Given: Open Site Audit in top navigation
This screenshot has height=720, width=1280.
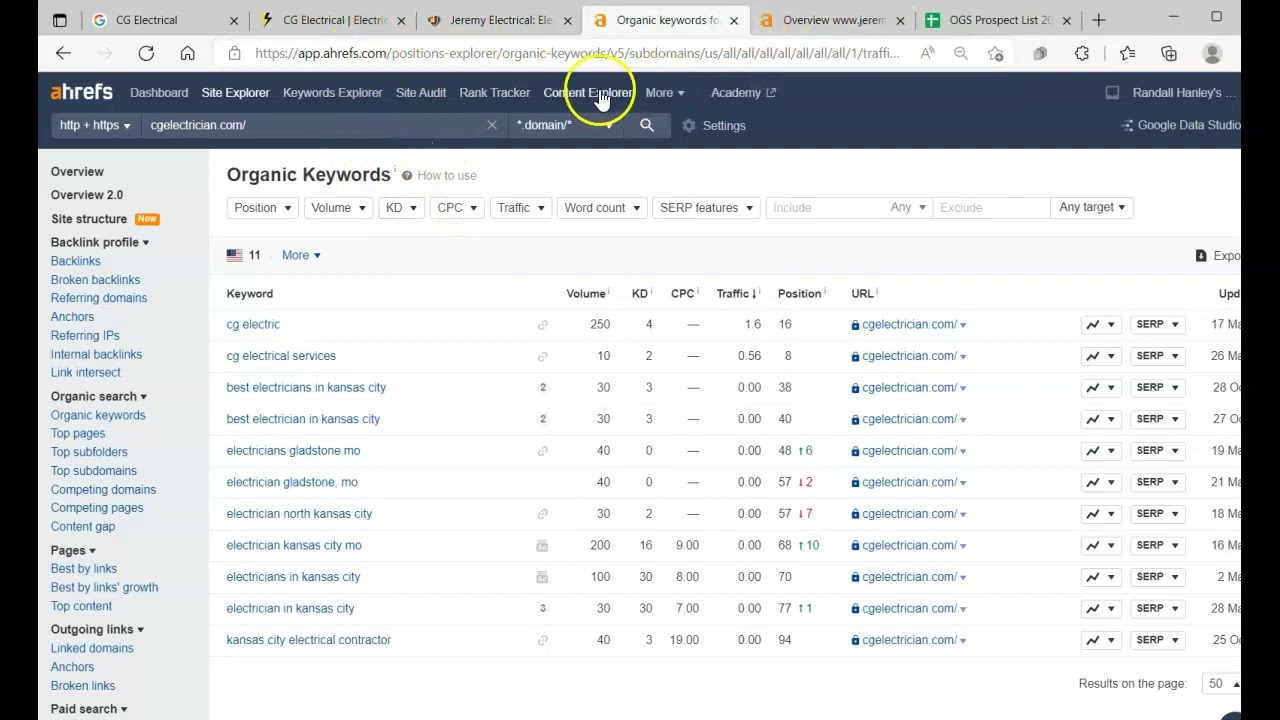Looking at the screenshot, I should 421,92.
